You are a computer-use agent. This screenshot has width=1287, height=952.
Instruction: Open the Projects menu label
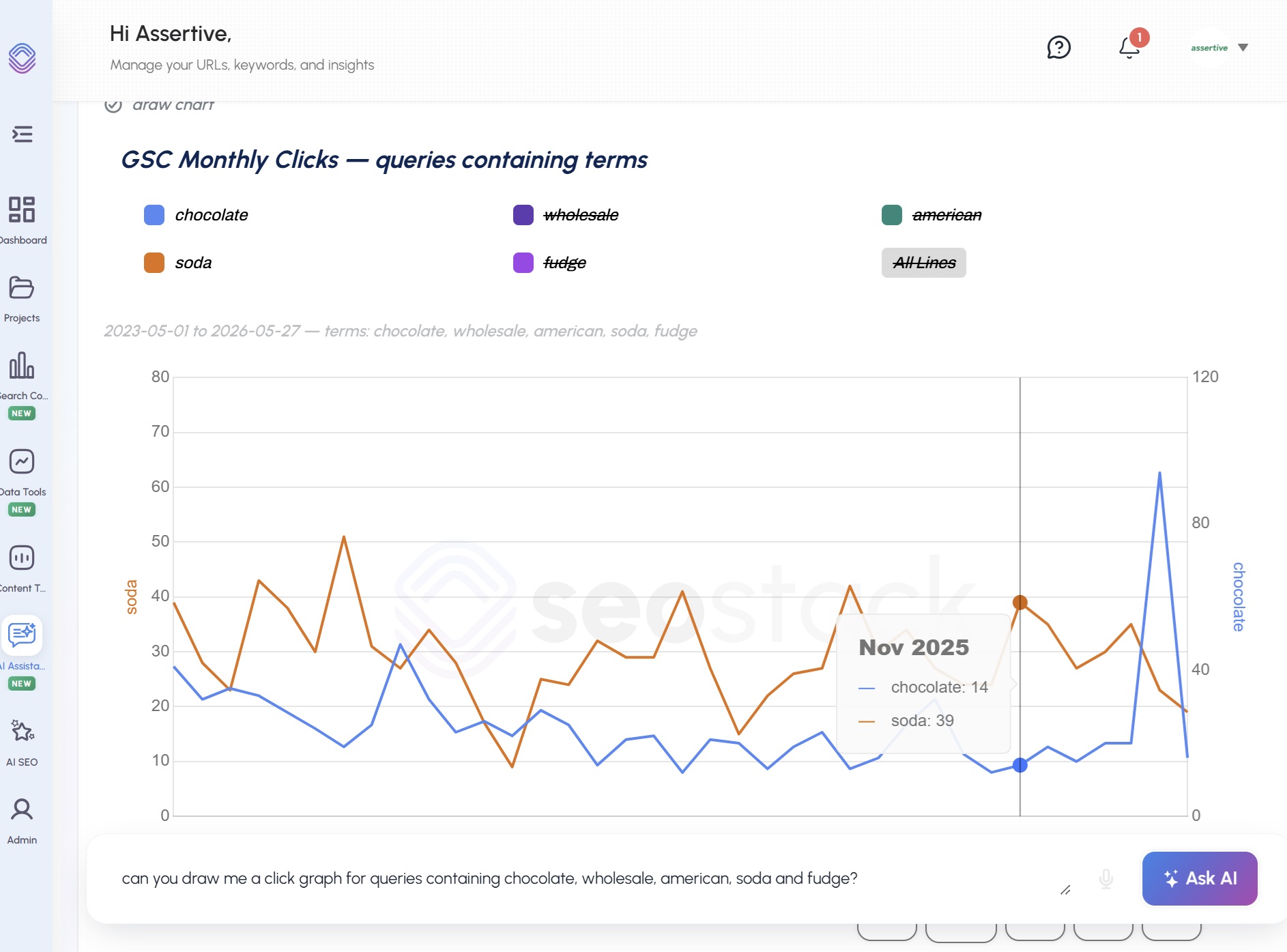point(22,318)
